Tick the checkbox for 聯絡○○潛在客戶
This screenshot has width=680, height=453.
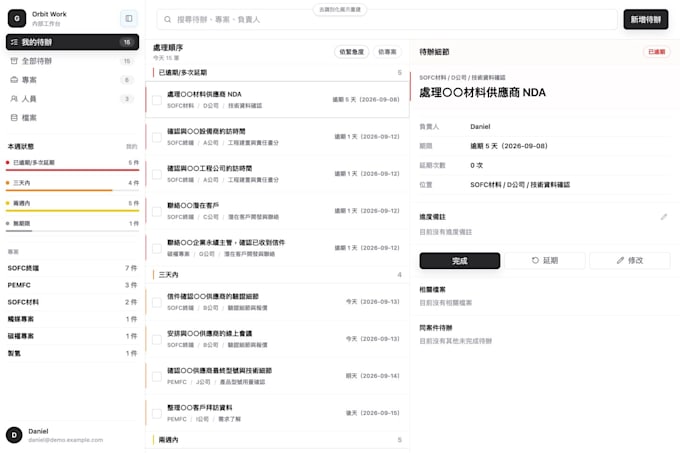pyautogui.click(x=157, y=211)
